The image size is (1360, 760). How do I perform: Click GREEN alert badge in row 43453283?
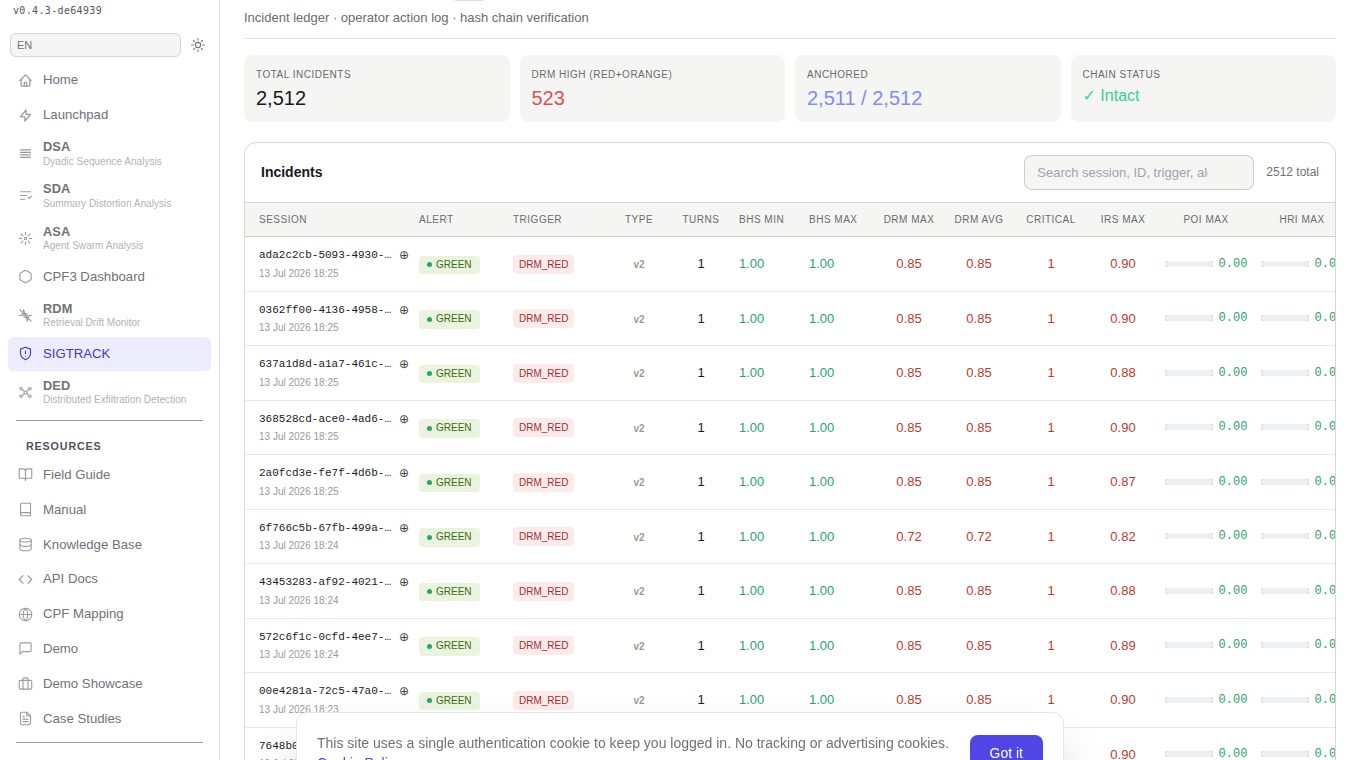[449, 592]
